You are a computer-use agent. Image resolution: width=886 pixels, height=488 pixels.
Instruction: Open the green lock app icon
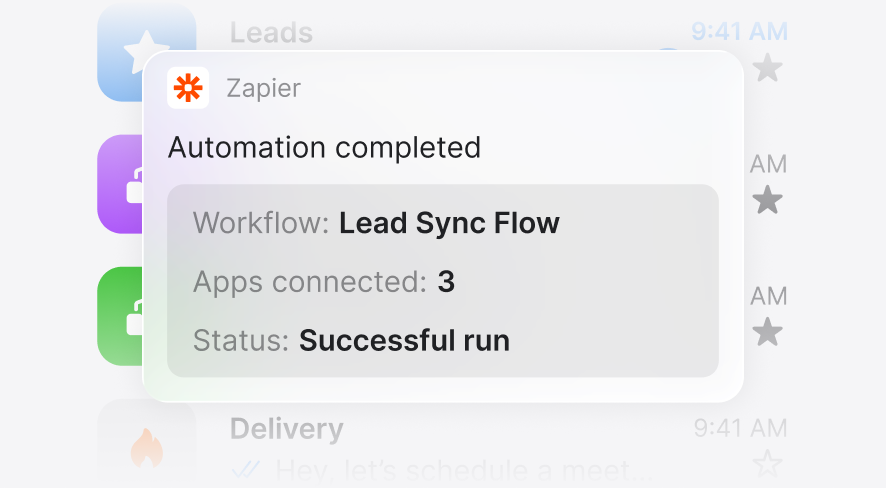point(120,316)
